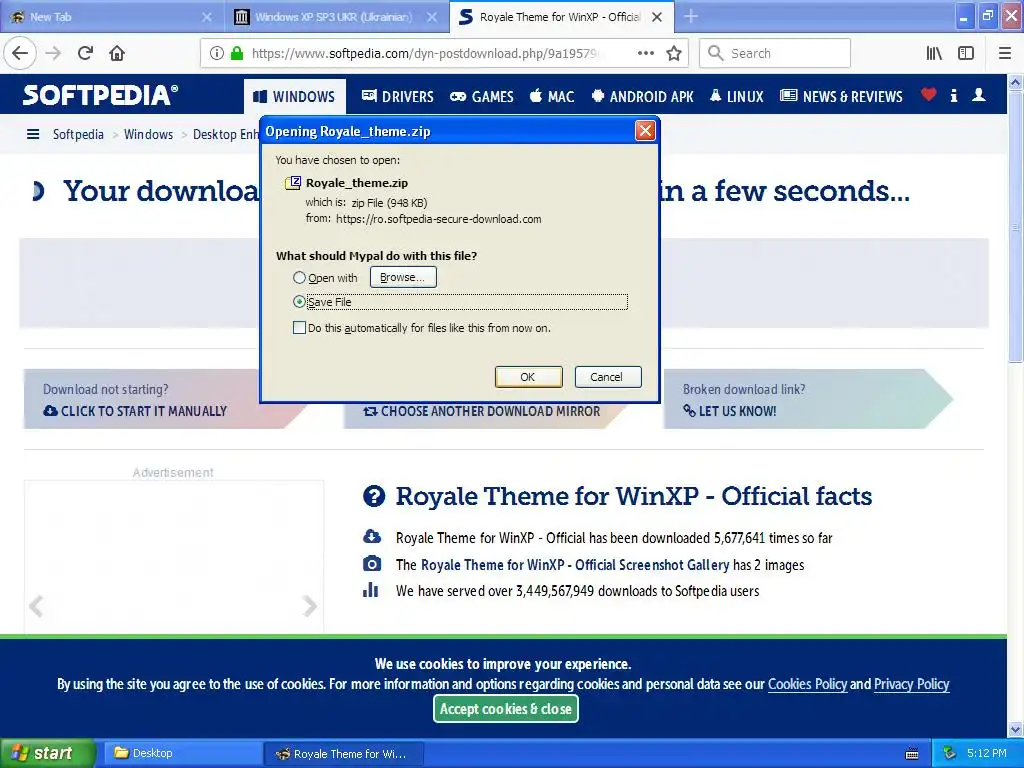Click the scrollbar up arrow
This screenshot has height=768, width=1024.
pos(1016,82)
